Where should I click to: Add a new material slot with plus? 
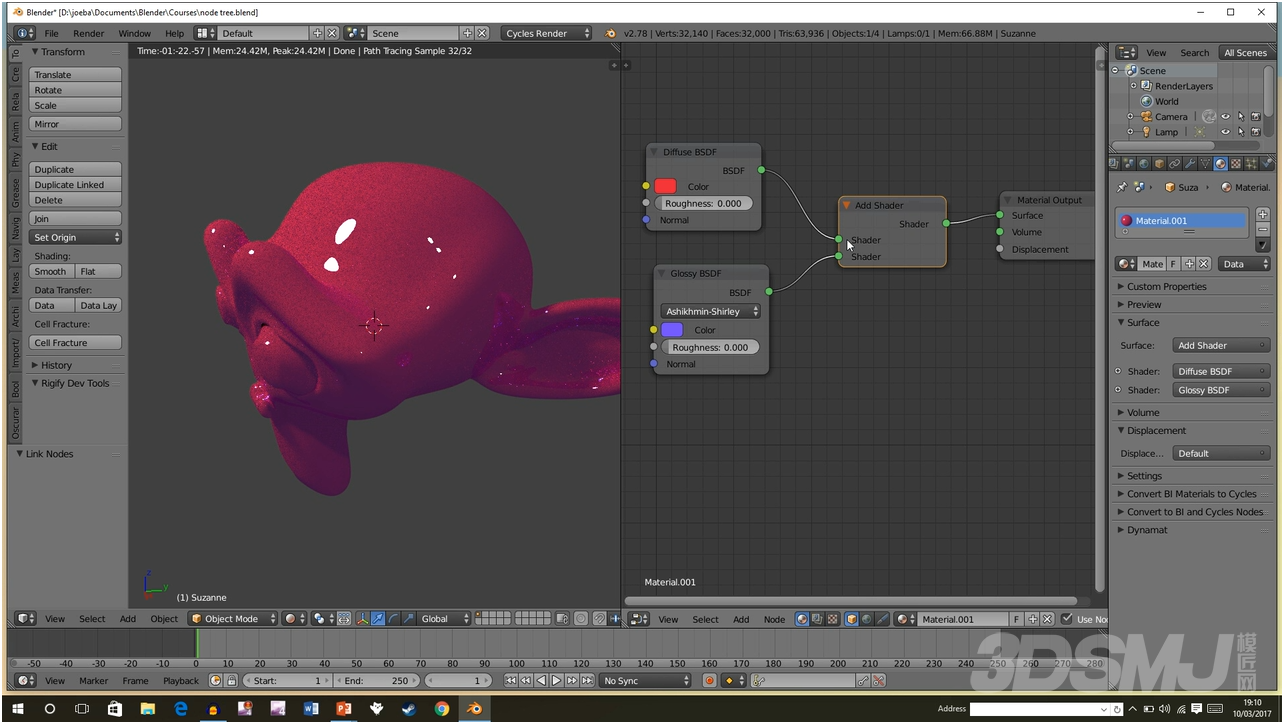click(1263, 214)
